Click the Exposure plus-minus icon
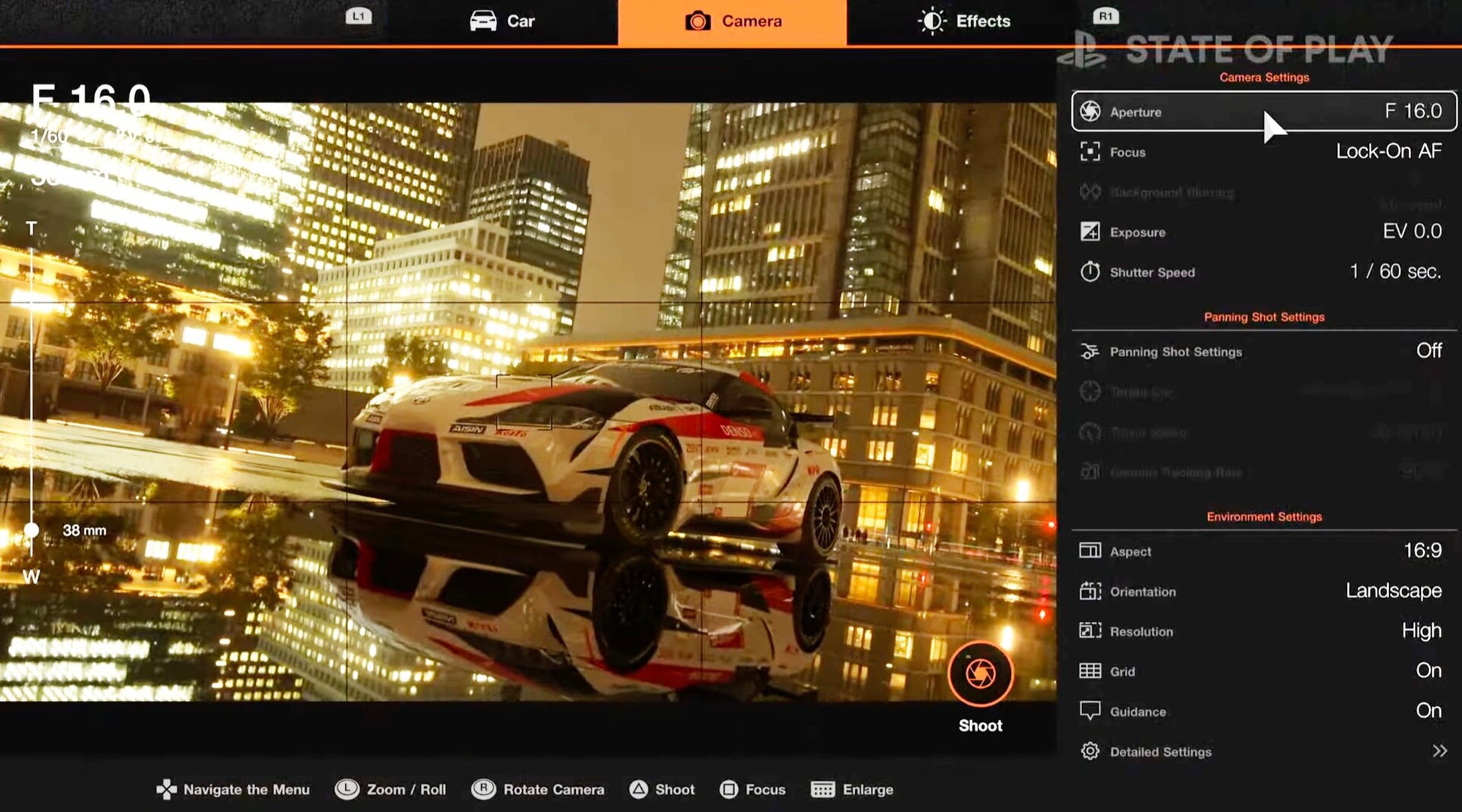 tap(1090, 231)
